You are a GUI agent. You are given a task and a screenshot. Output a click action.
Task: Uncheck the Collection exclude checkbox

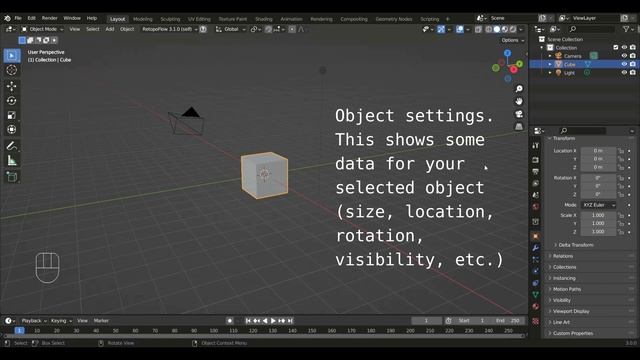[x=616, y=47]
